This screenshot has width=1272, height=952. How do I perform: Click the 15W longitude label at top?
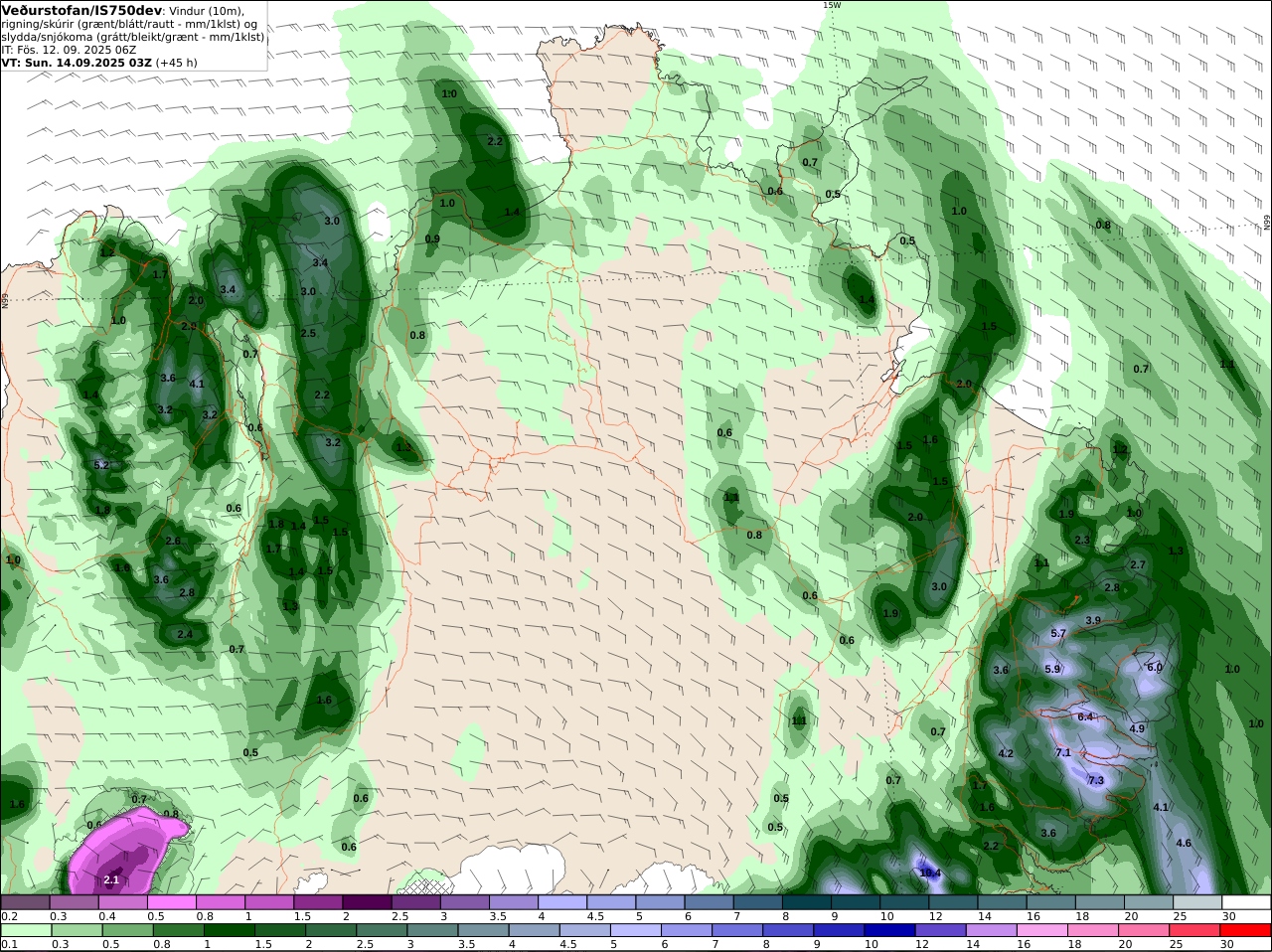click(832, 5)
